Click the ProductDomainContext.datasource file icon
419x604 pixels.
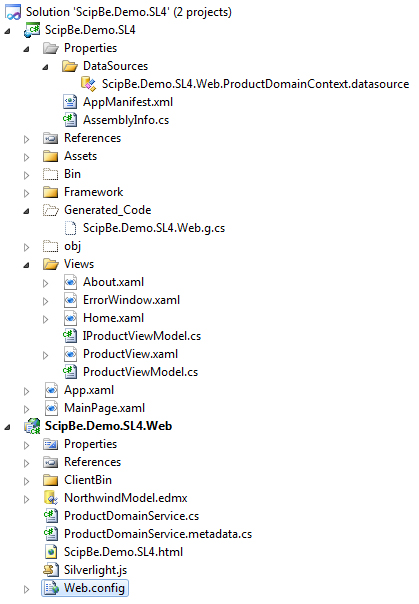point(88,84)
